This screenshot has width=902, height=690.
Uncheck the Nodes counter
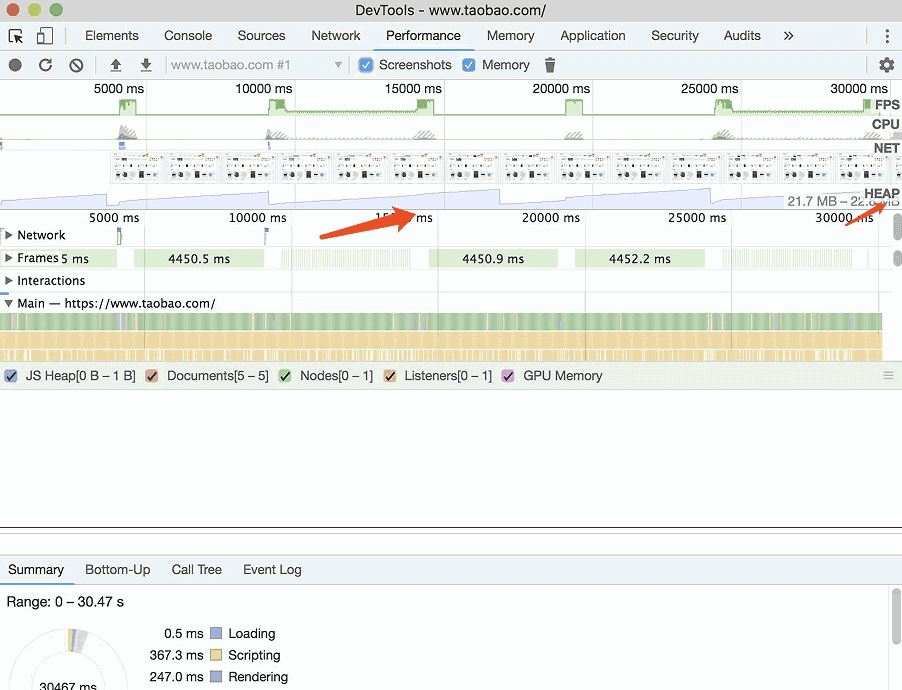tap(285, 376)
